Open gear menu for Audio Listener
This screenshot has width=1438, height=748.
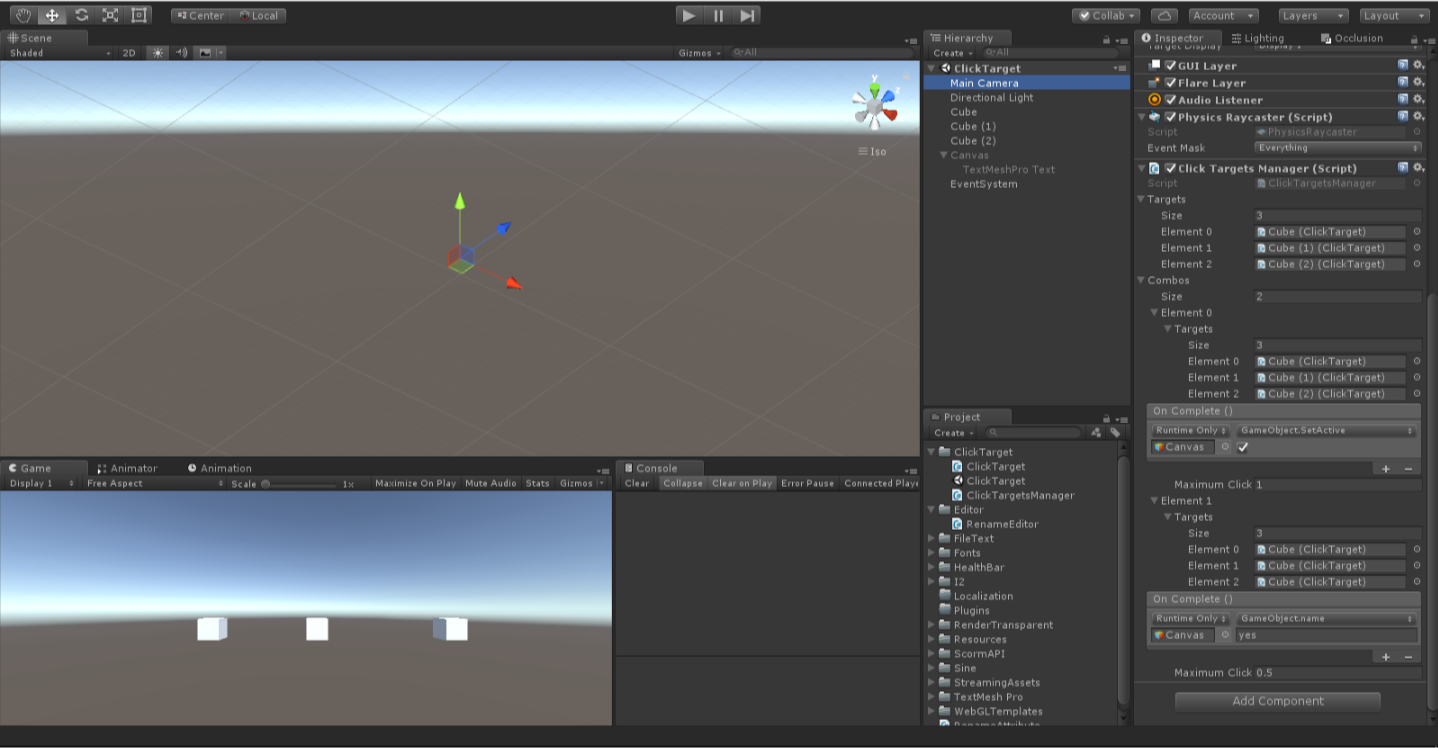coord(1418,100)
